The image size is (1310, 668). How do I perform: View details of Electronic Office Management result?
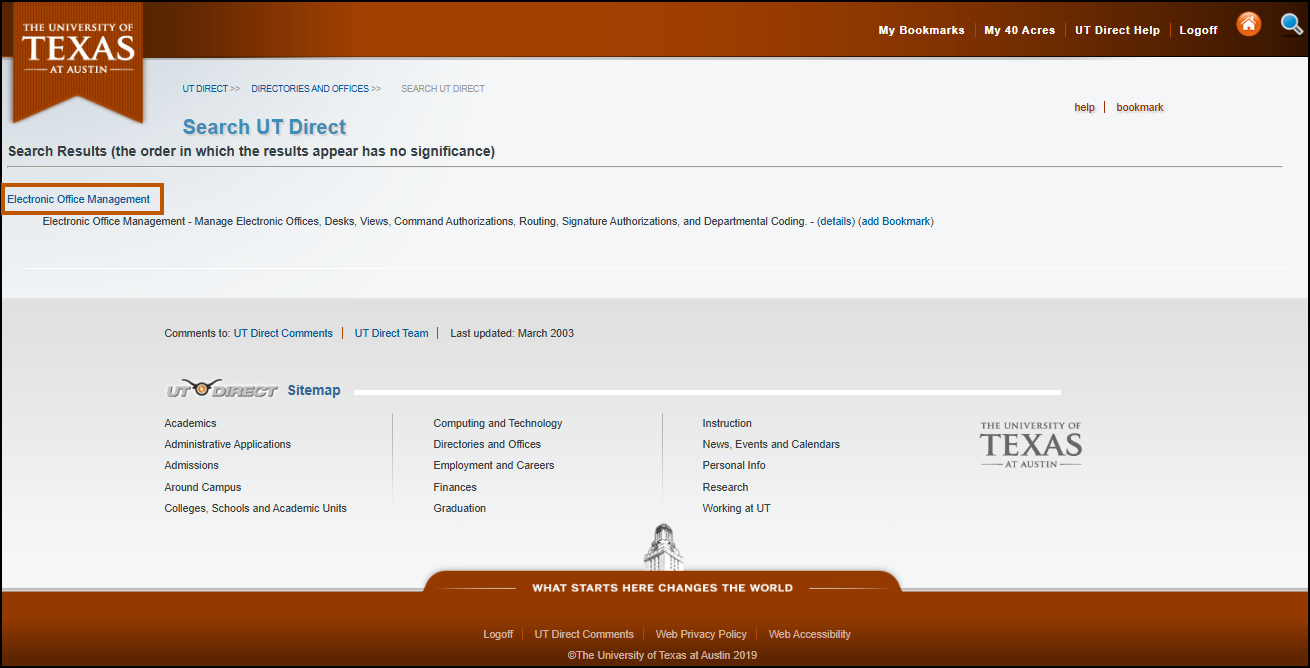[837, 221]
